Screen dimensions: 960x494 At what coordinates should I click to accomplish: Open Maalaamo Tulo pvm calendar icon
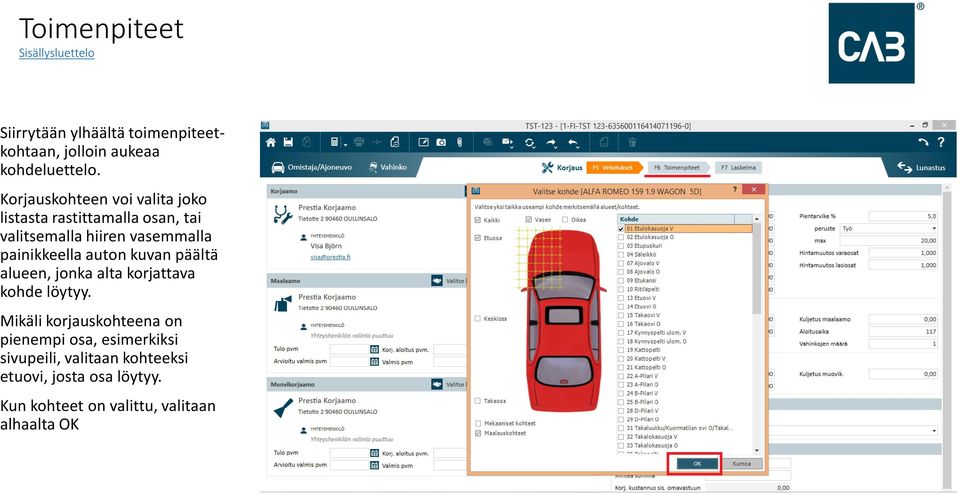coord(374,349)
